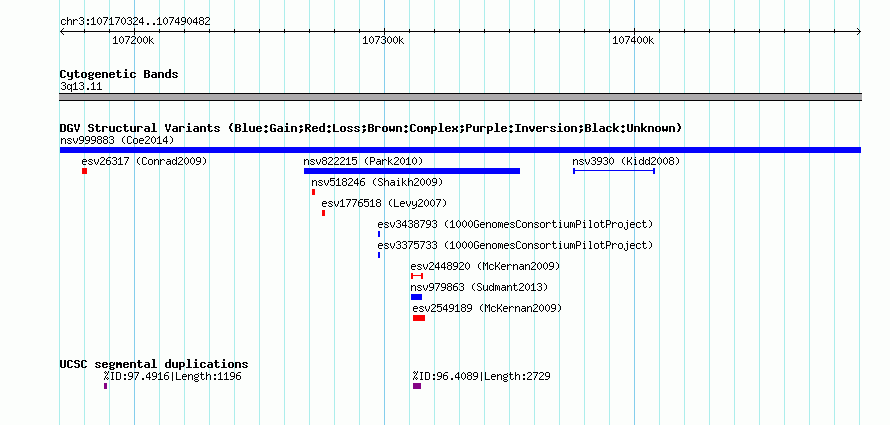The height and width of the screenshot is (425, 890).
Task: Click the chr3:107170324..107490482 coordinates text
Action: pos(135,22)
